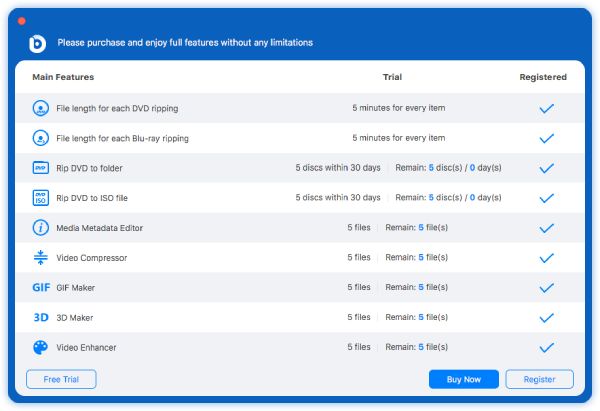The height and width of the screenshot is (411, 600).
Task: Close the purchase window with red button
Action: click(22, 21)
